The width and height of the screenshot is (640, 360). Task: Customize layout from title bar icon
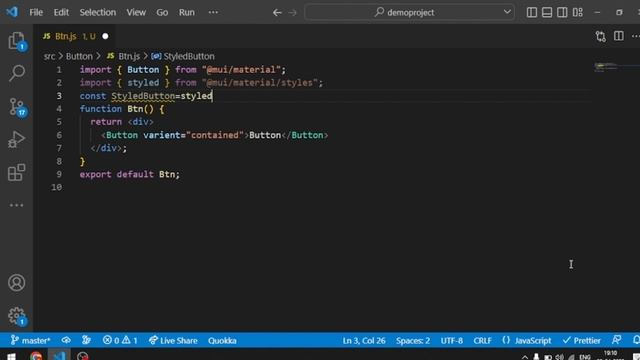[x=578, y=12]
